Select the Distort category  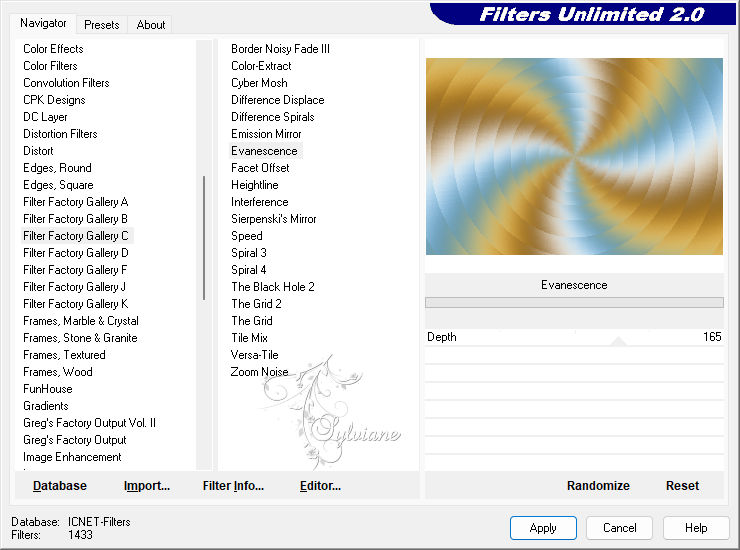tap(38, 151)
